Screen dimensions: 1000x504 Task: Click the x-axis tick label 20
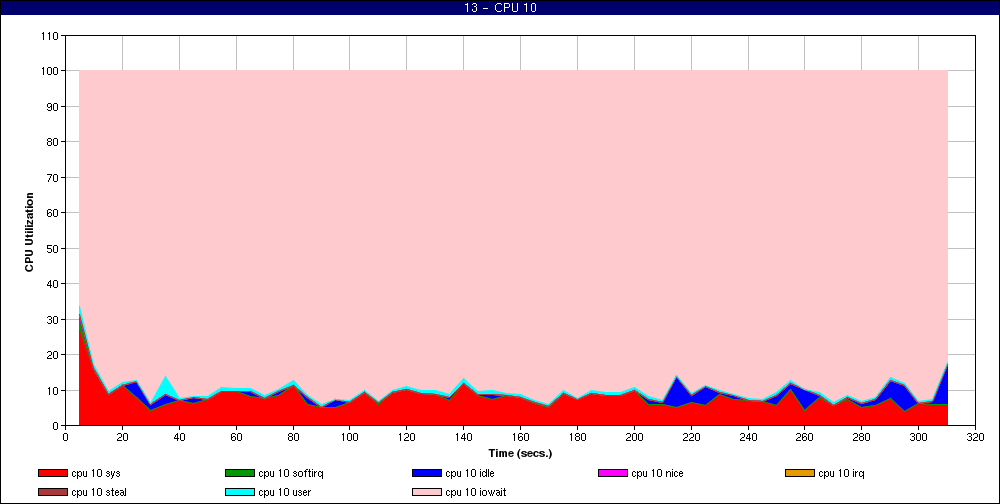coord(122,437)
